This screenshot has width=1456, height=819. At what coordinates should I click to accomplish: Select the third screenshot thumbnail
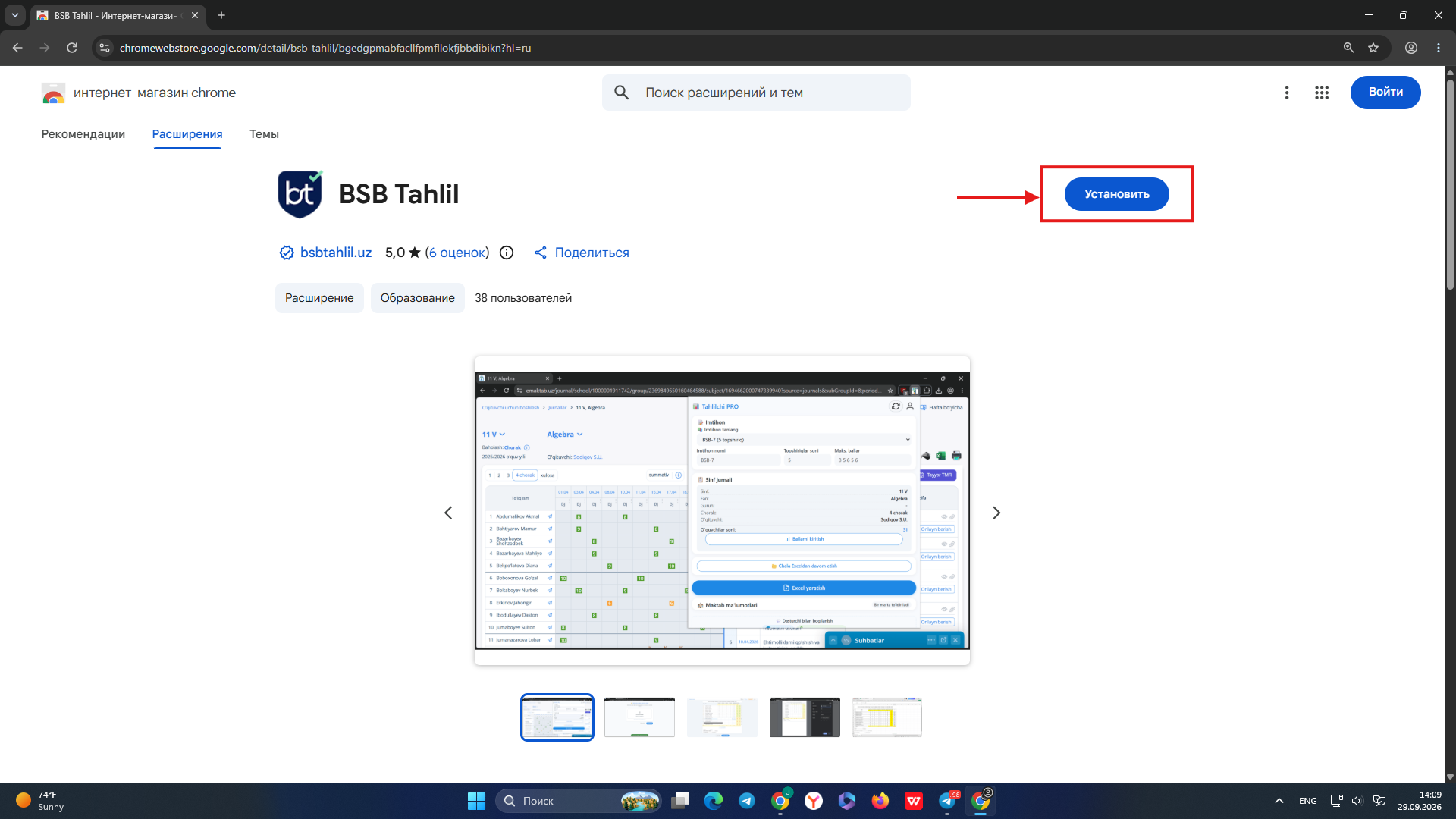(722, 717)
